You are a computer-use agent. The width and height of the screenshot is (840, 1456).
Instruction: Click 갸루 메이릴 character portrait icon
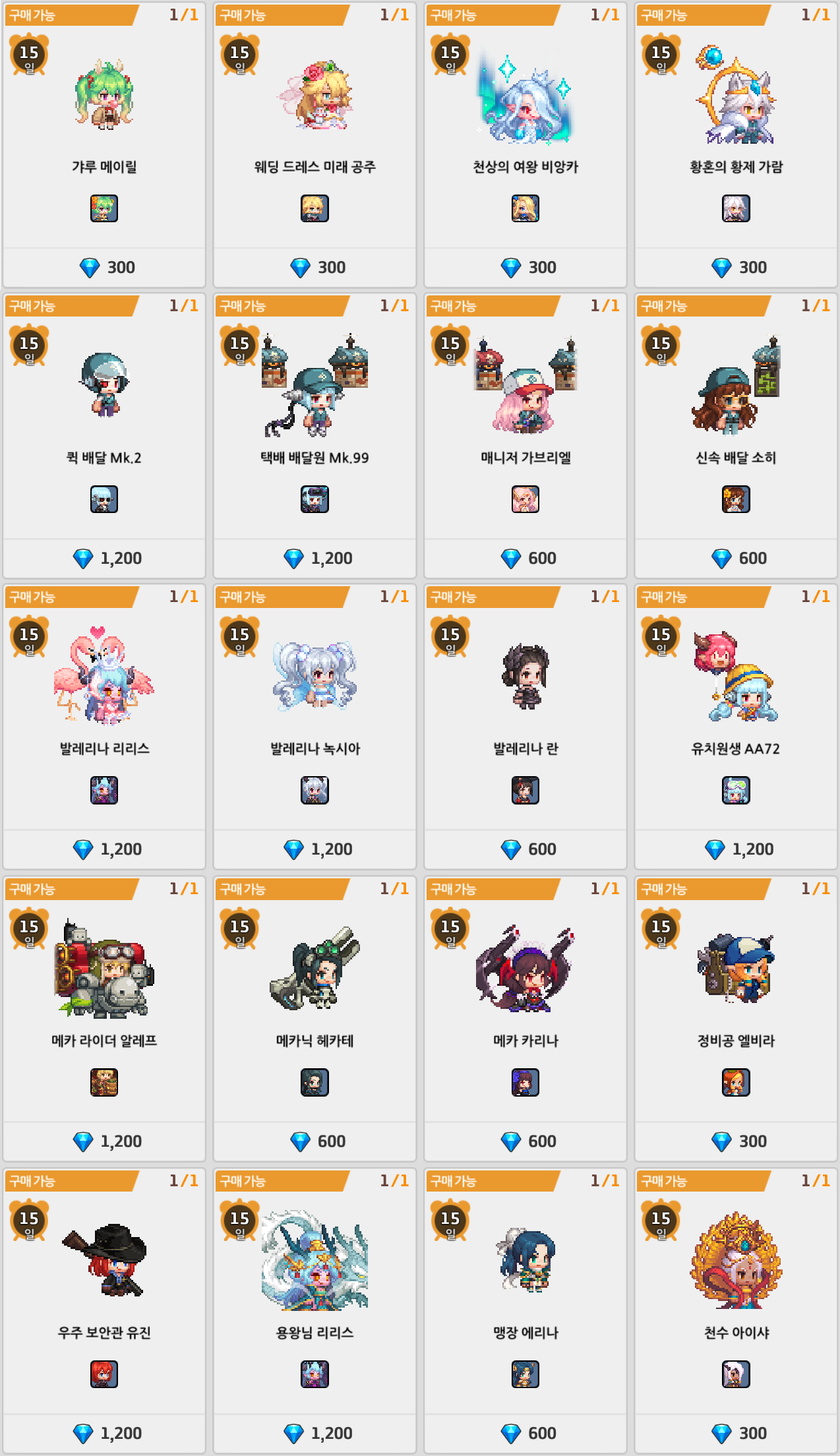(x=104, y=208)
